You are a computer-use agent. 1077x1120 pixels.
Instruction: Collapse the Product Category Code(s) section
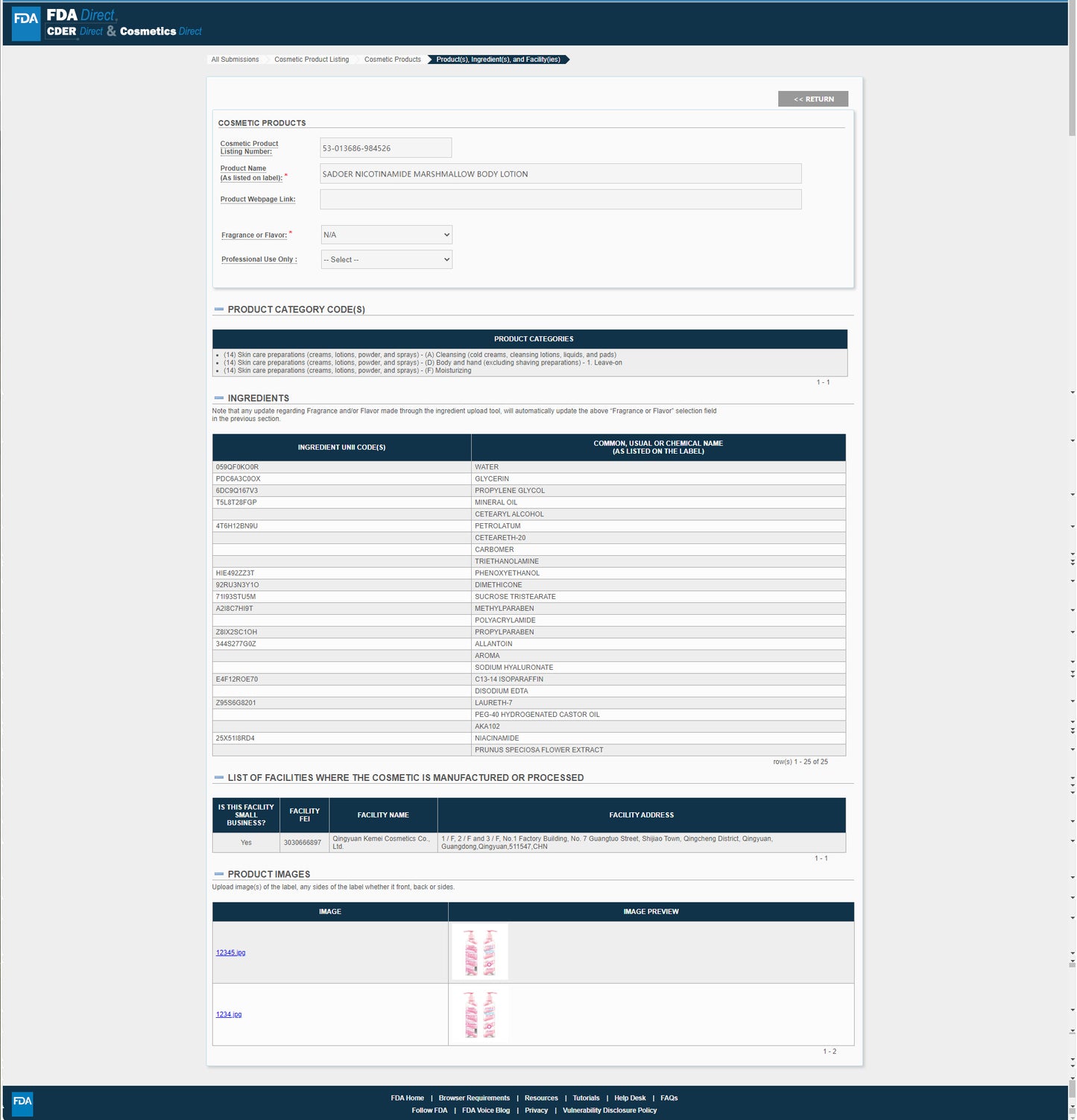(218, 309)
